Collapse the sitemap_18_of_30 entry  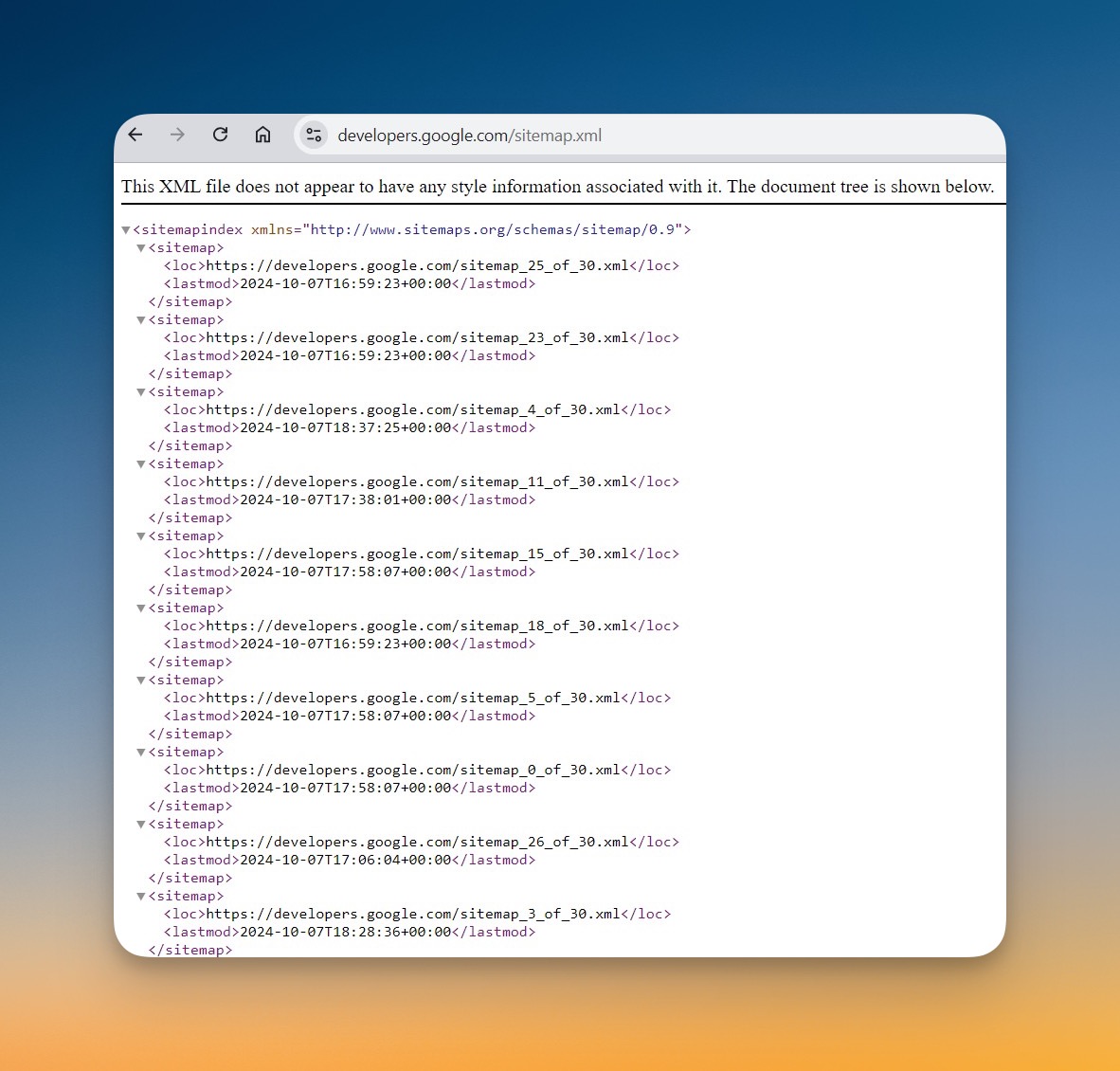click(x=140, y=608)
